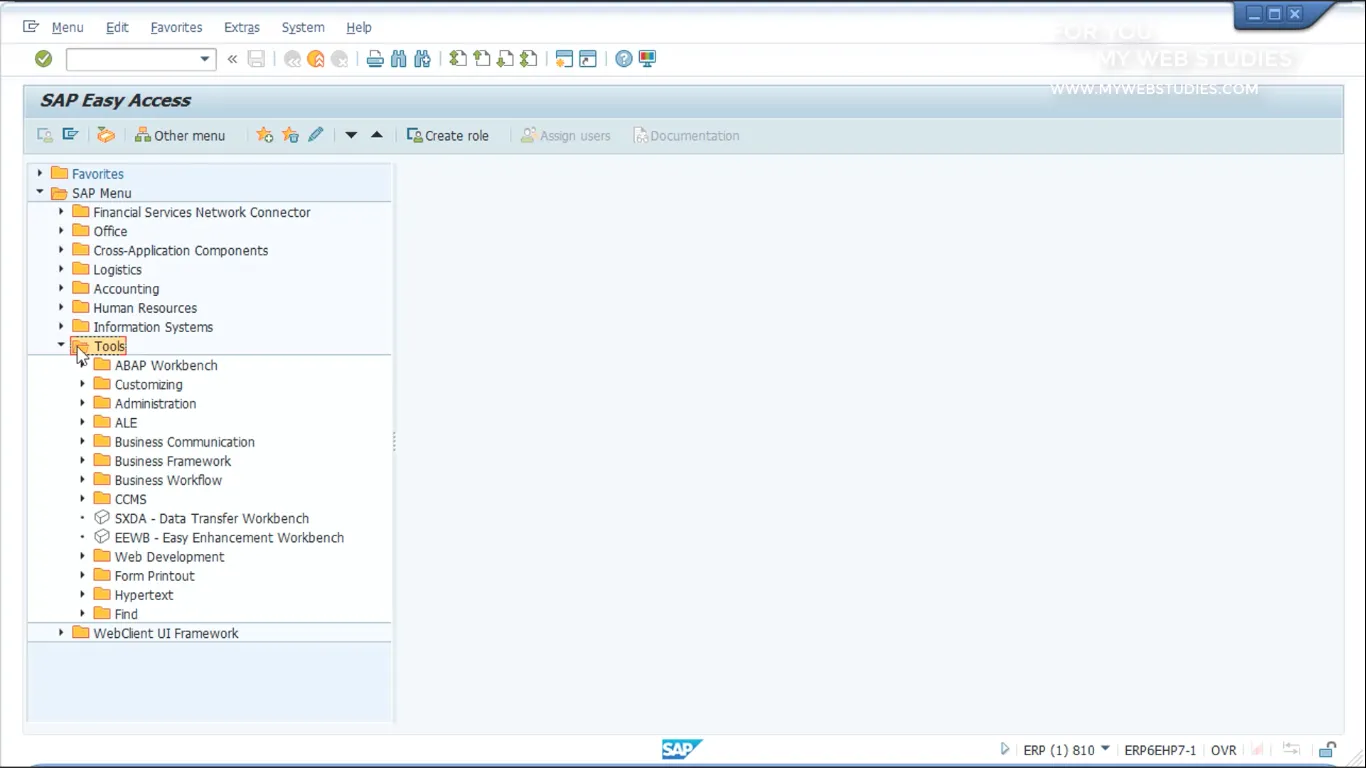This screenshot has height=768, width=1366.
Task: Click the Create role button
Action: tap(448, 135)
